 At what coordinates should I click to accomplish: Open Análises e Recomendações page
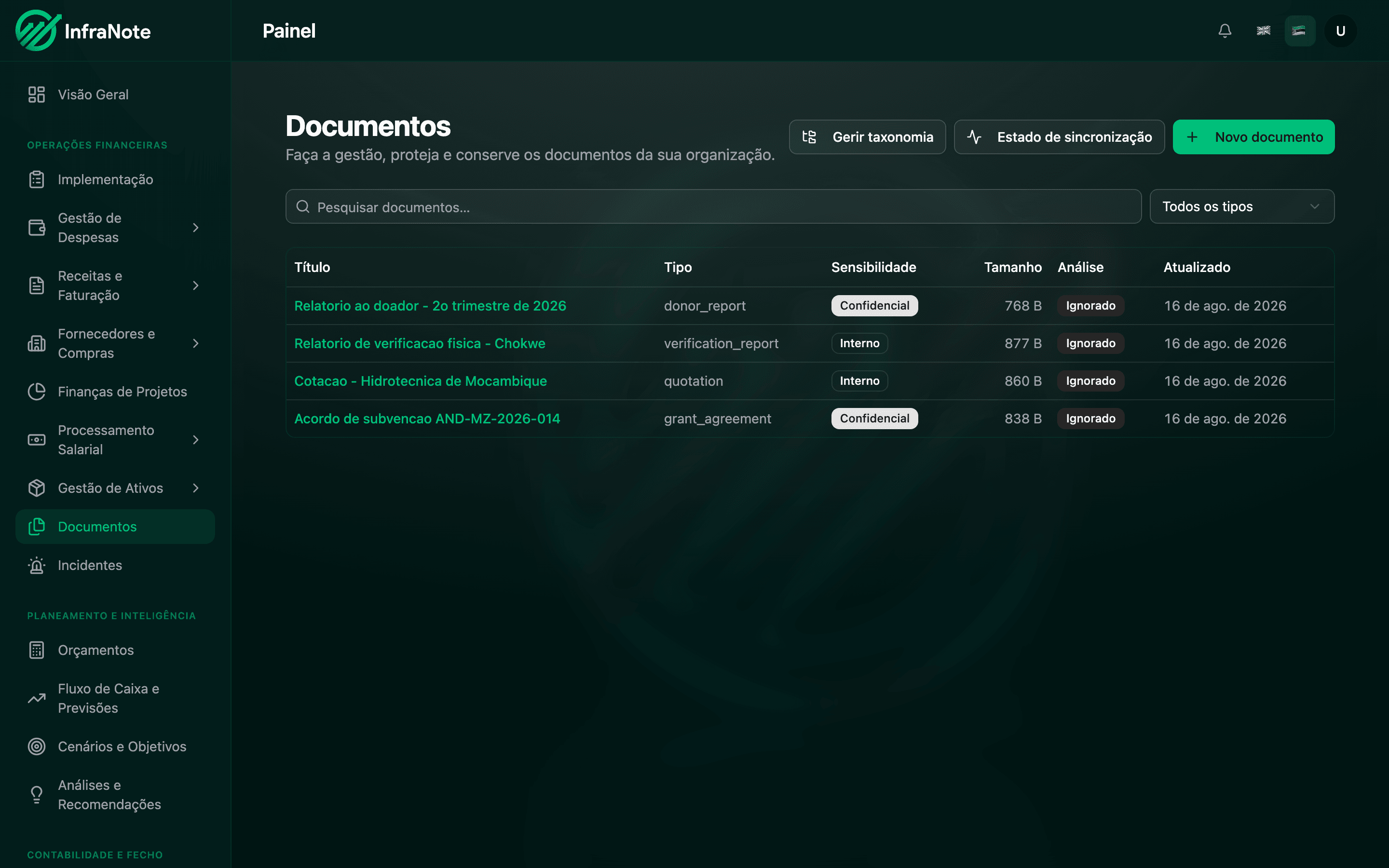coord(115,795)
